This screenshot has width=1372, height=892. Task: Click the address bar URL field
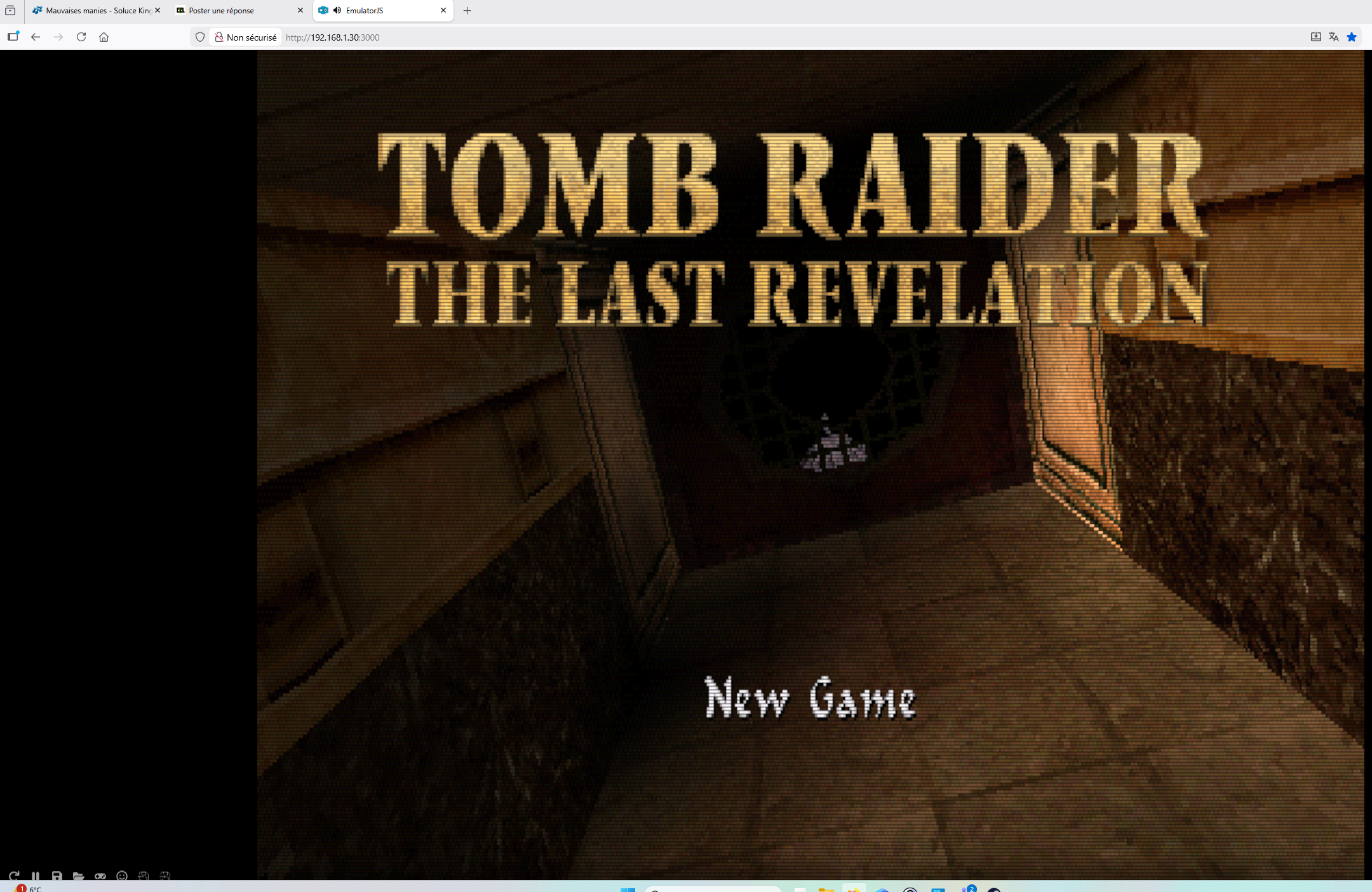click(788, 37)
